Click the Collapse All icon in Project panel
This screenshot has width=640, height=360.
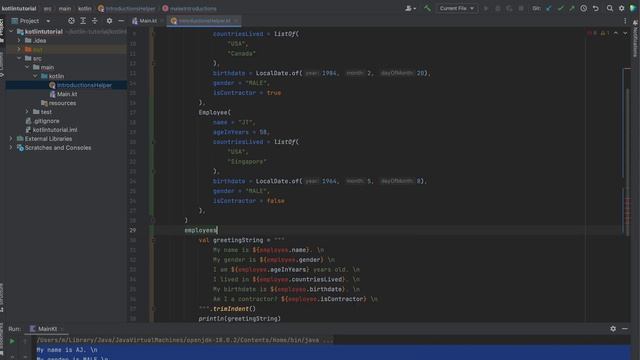coord(95,21)
